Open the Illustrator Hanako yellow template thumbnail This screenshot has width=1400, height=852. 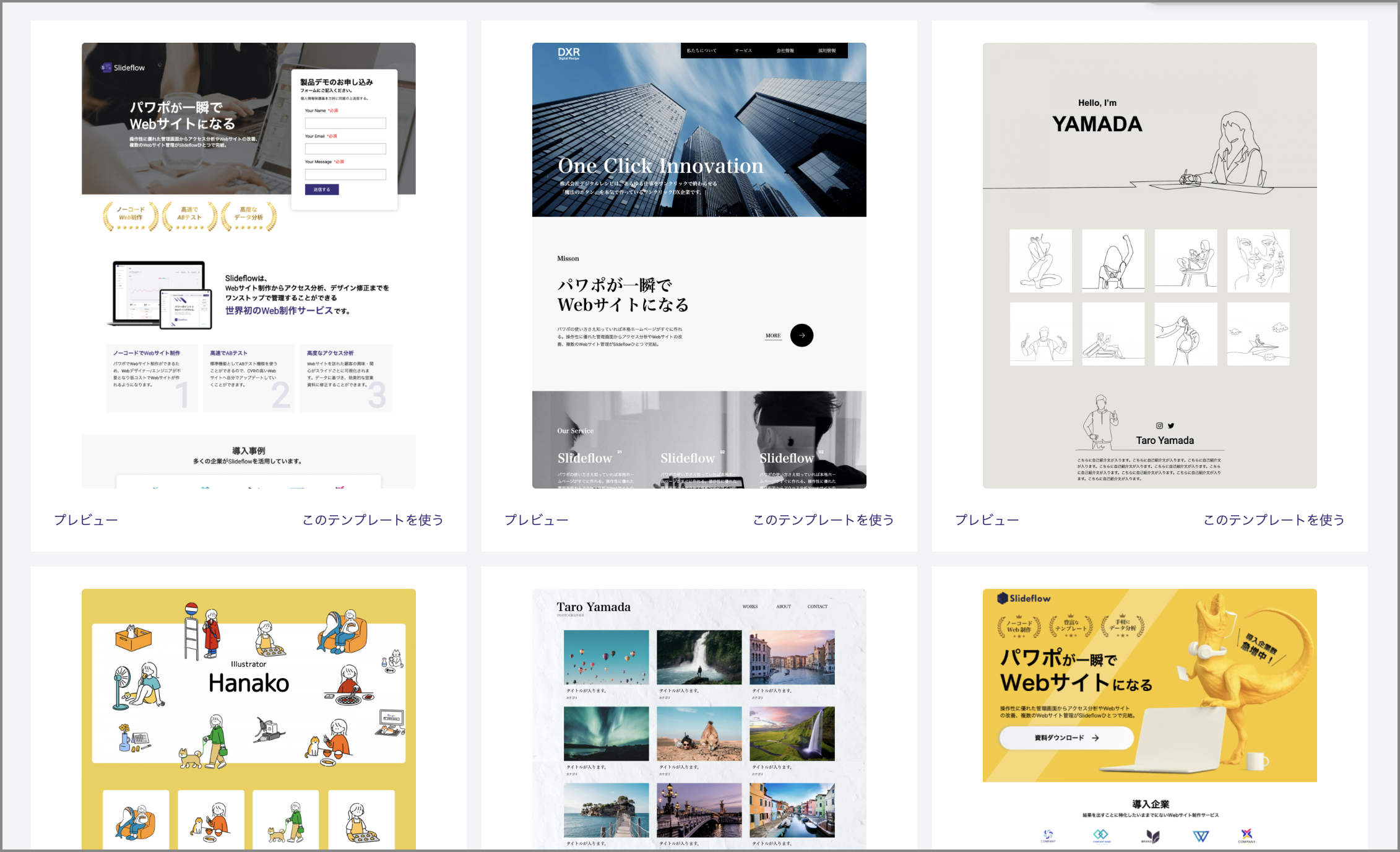click(249, 718)
